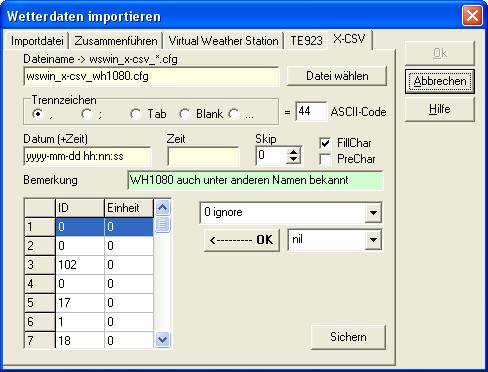Click the Einheit column header
488x372 pixels.
tap(129, 208)
